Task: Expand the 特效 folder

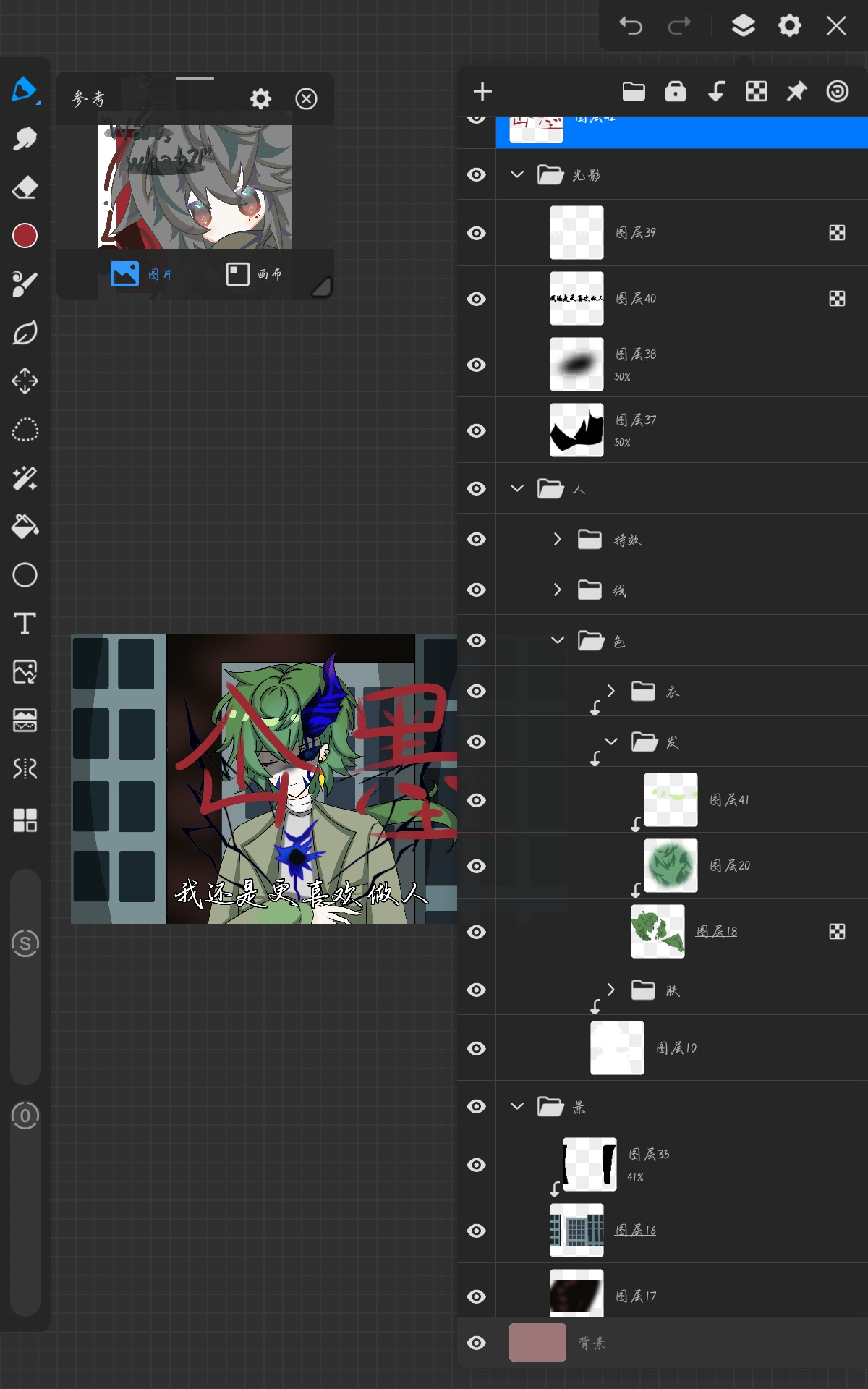Action: 557,539
